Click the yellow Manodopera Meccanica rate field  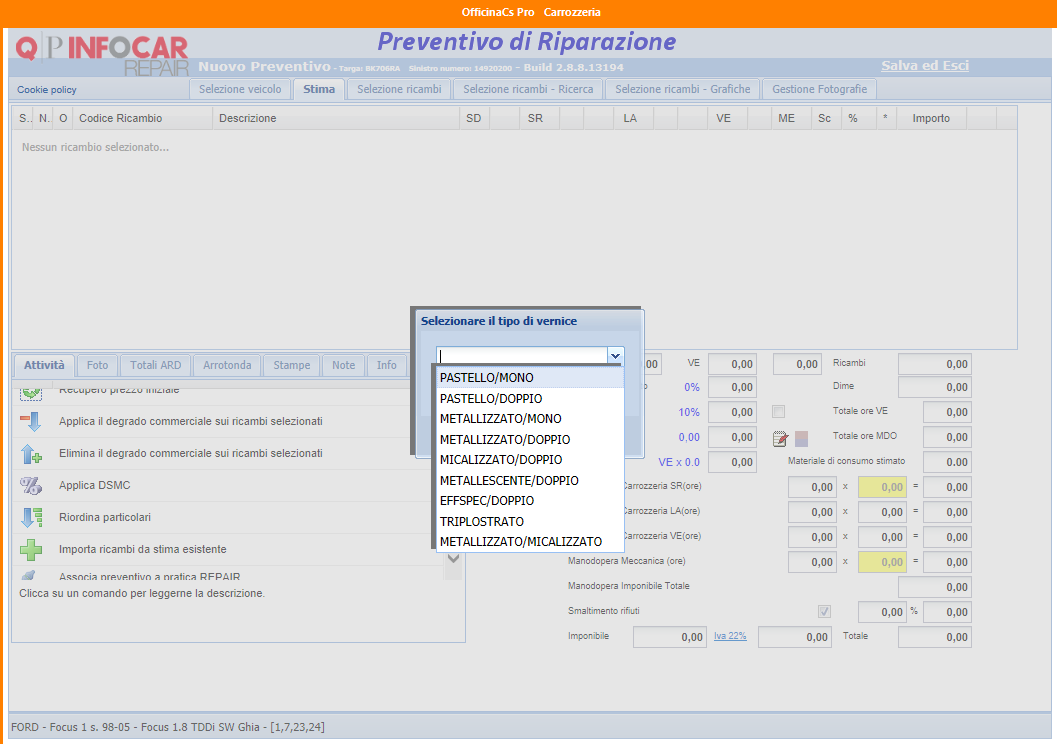(882, 562)
